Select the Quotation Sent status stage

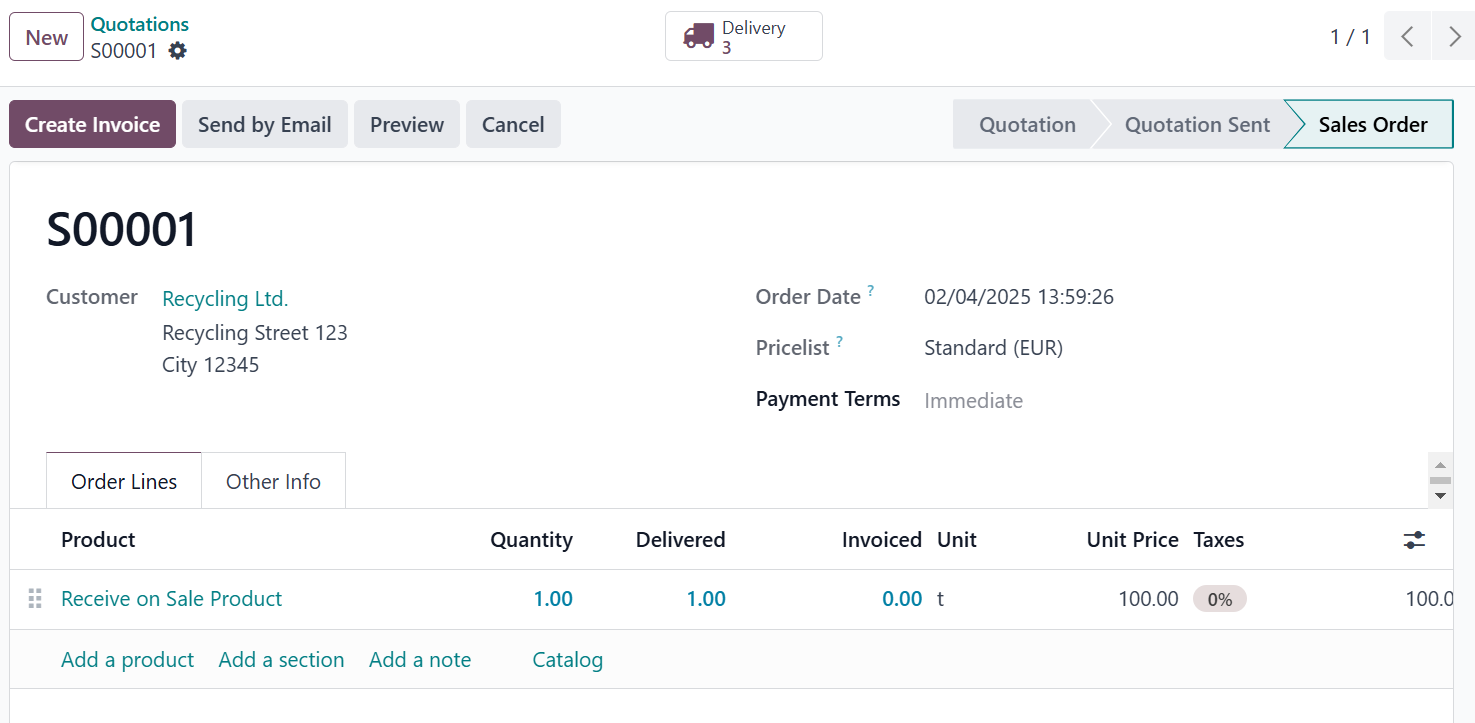pos(1196,125)
